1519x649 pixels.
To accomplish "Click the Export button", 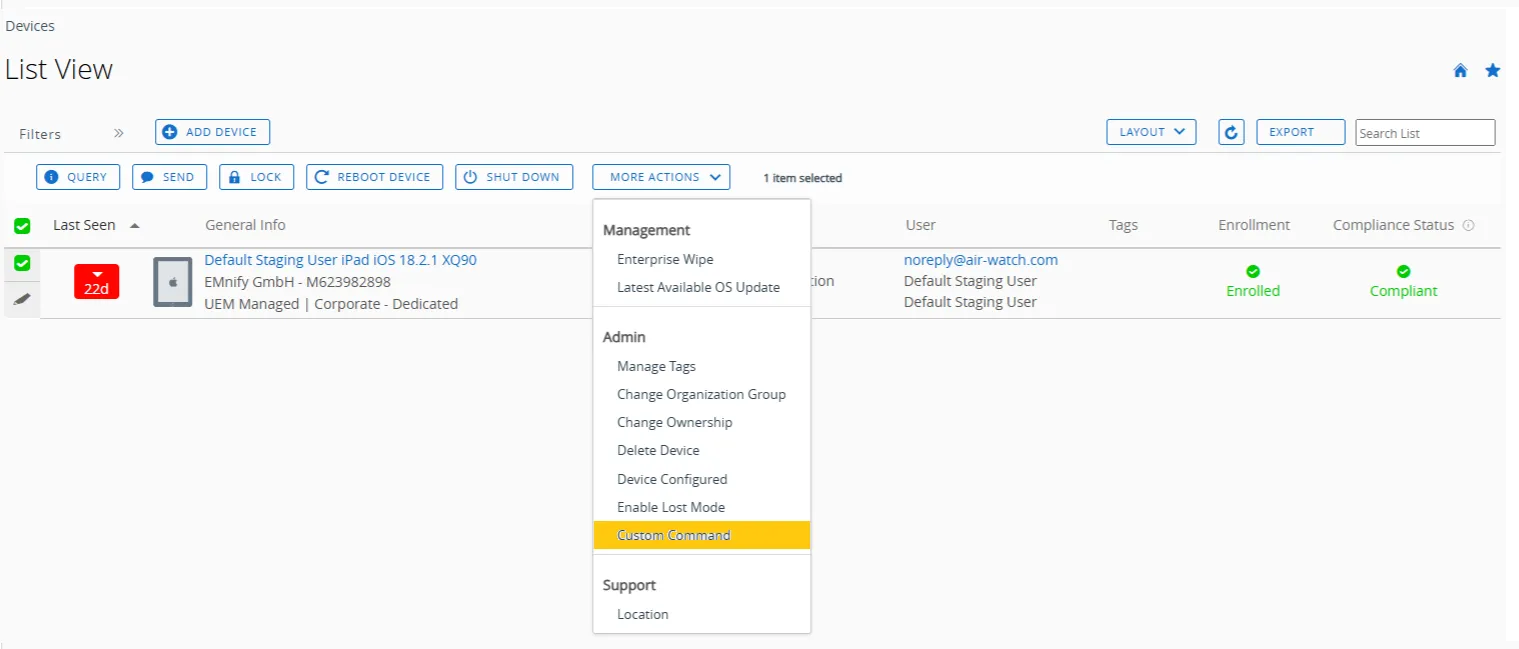I will click(1300, 132).
